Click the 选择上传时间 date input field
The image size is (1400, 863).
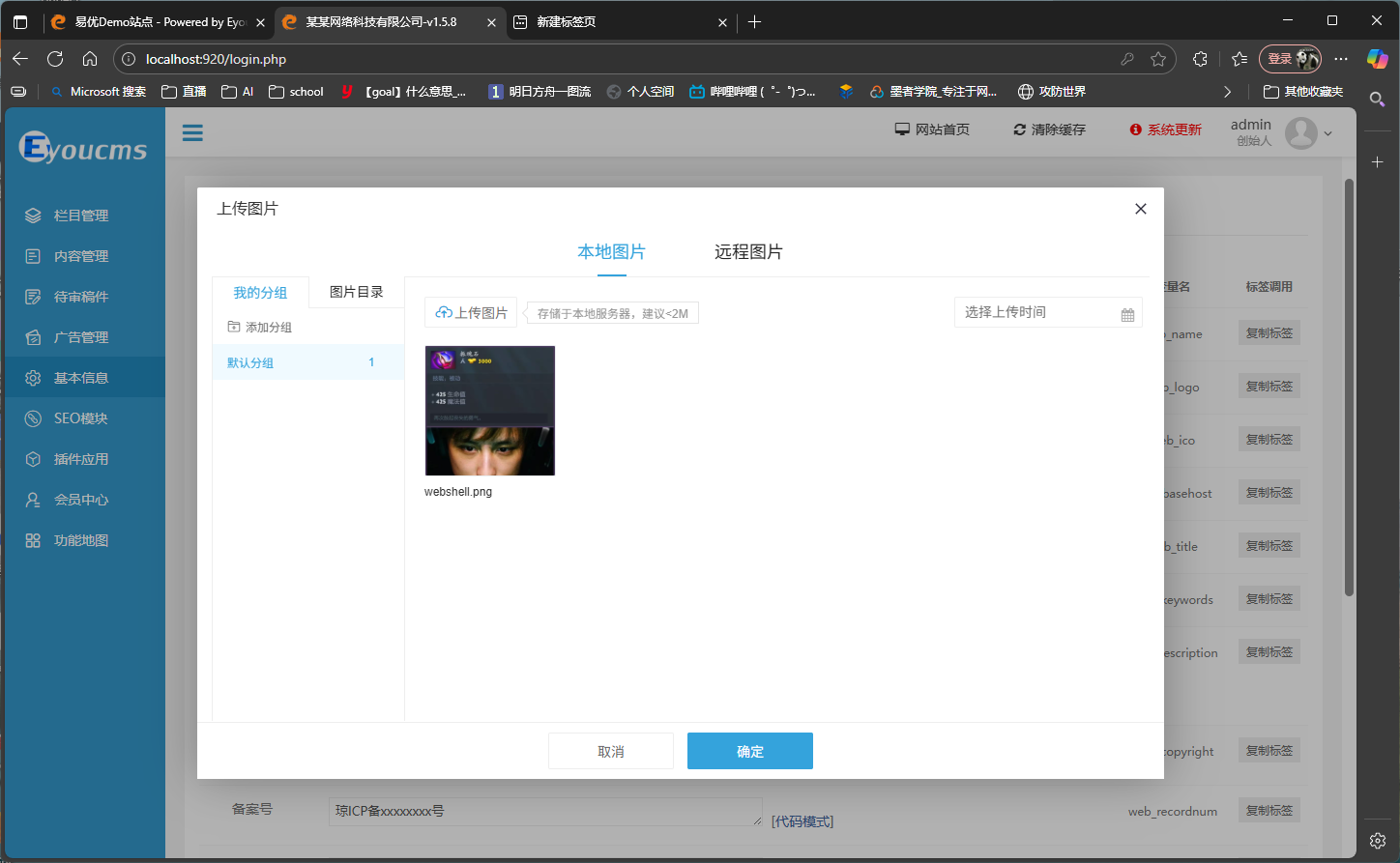[x=1035, y=312]
